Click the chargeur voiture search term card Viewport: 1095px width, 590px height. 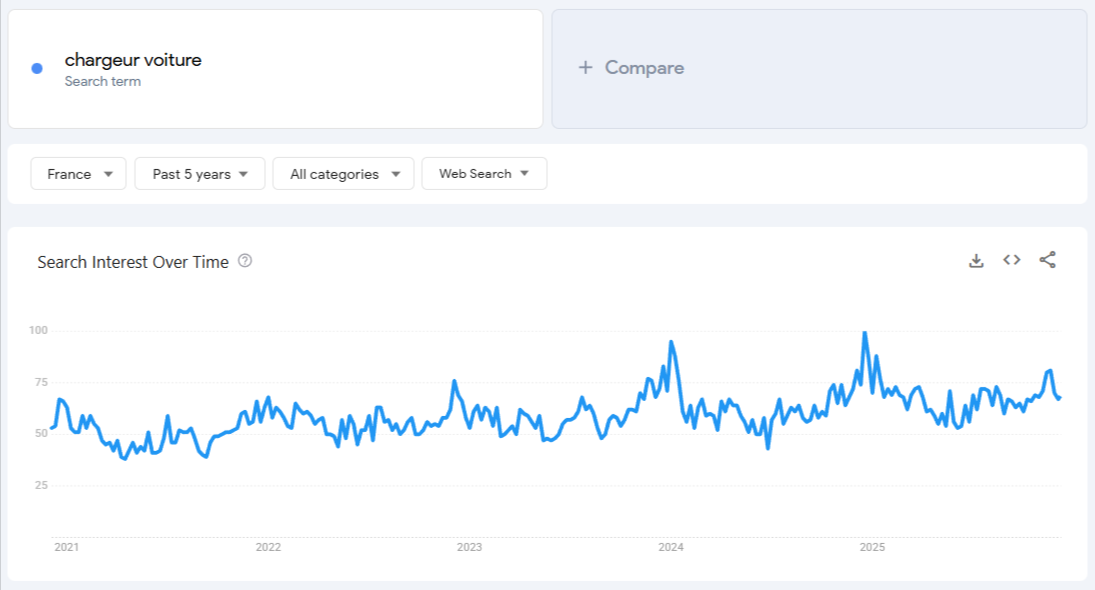coord(273,67)
